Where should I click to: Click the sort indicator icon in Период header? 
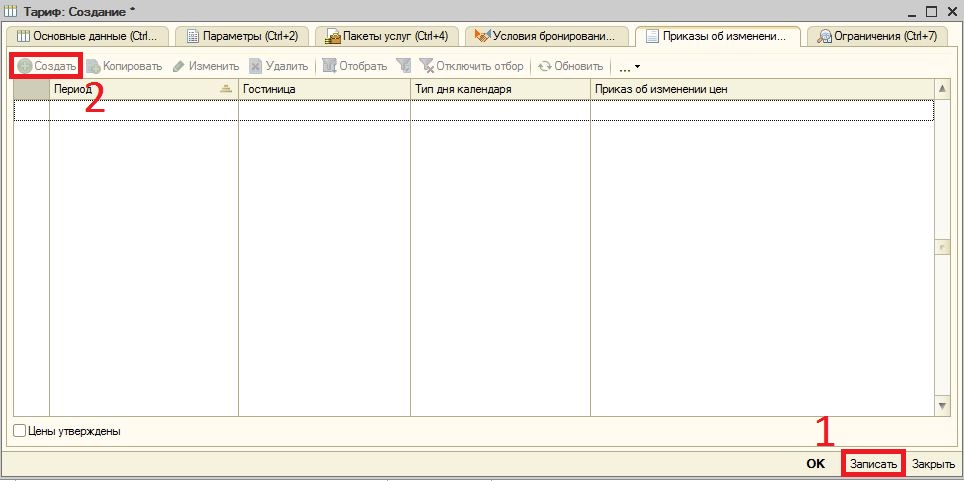click(226, 89)
